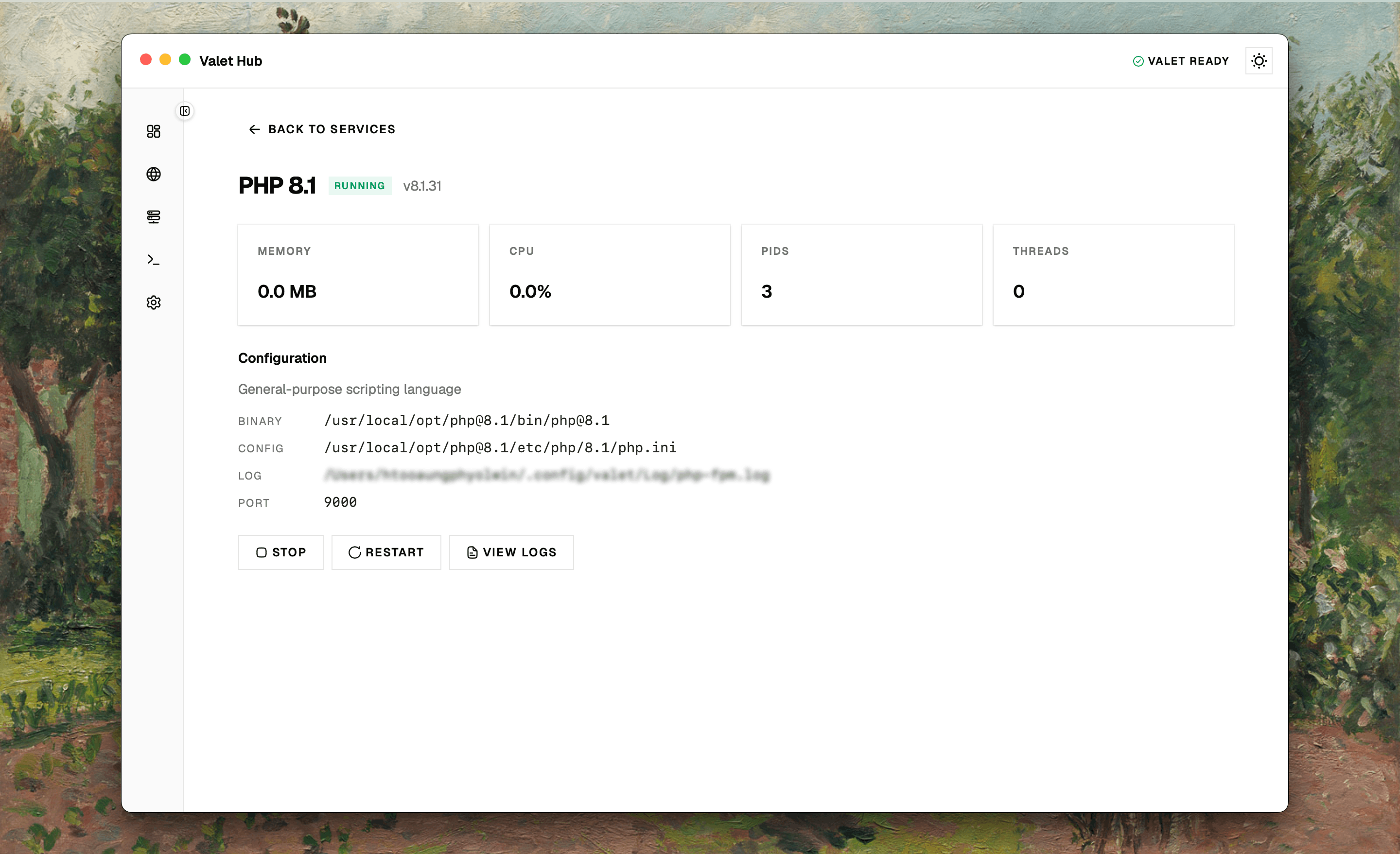Select the port value 9000
Image resolution: width=1400 pixels, height=854 pixels.
coord(340,502)
